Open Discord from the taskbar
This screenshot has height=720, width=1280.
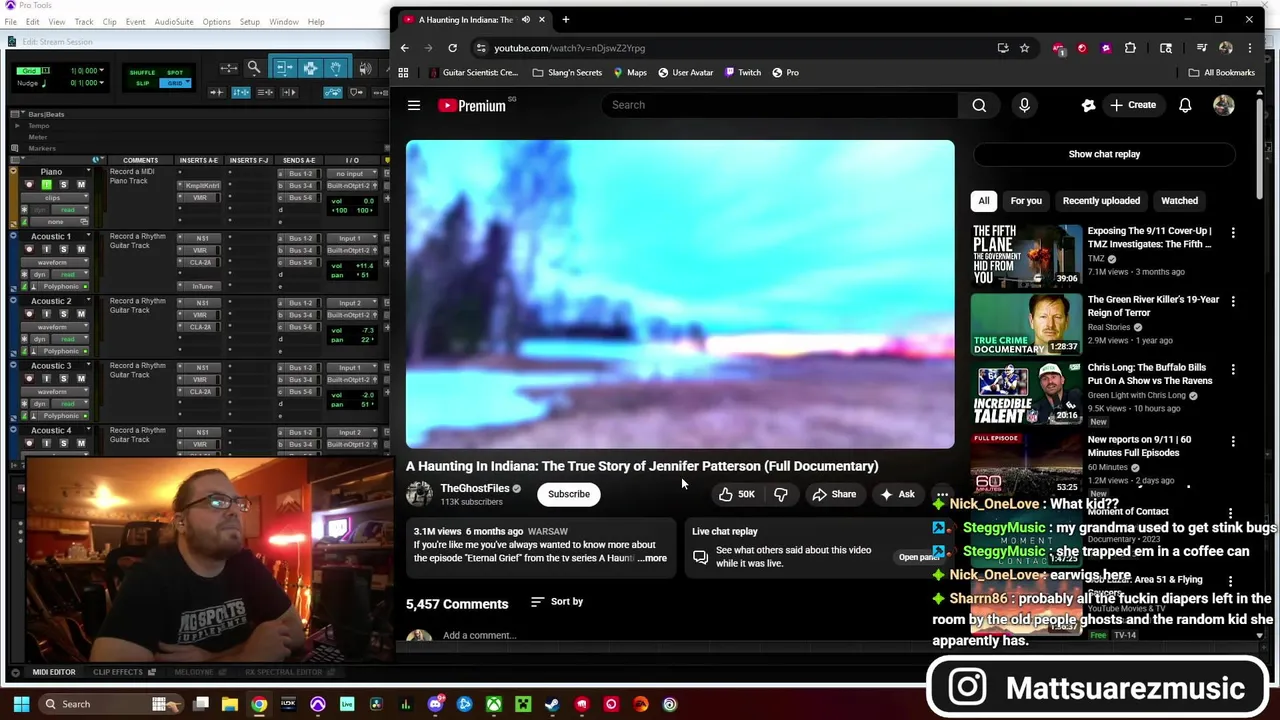pos(435,704)
